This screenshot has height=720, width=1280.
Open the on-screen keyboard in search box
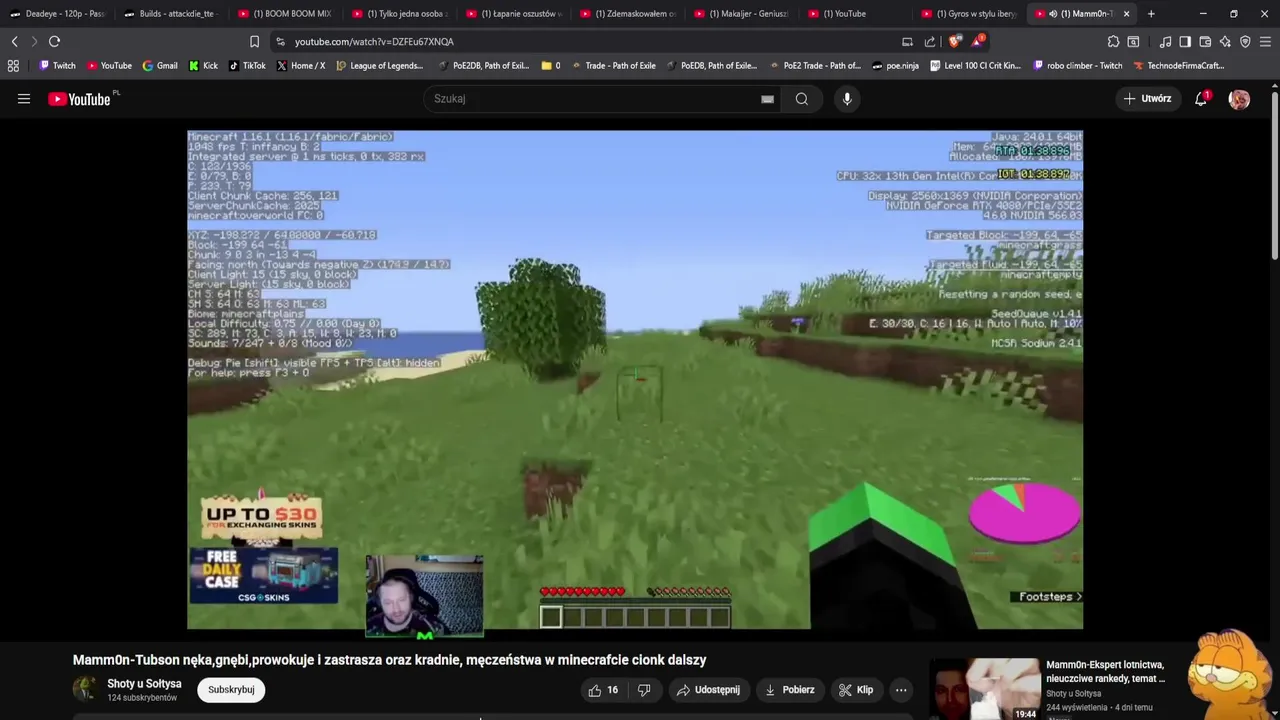click(767, 99)
